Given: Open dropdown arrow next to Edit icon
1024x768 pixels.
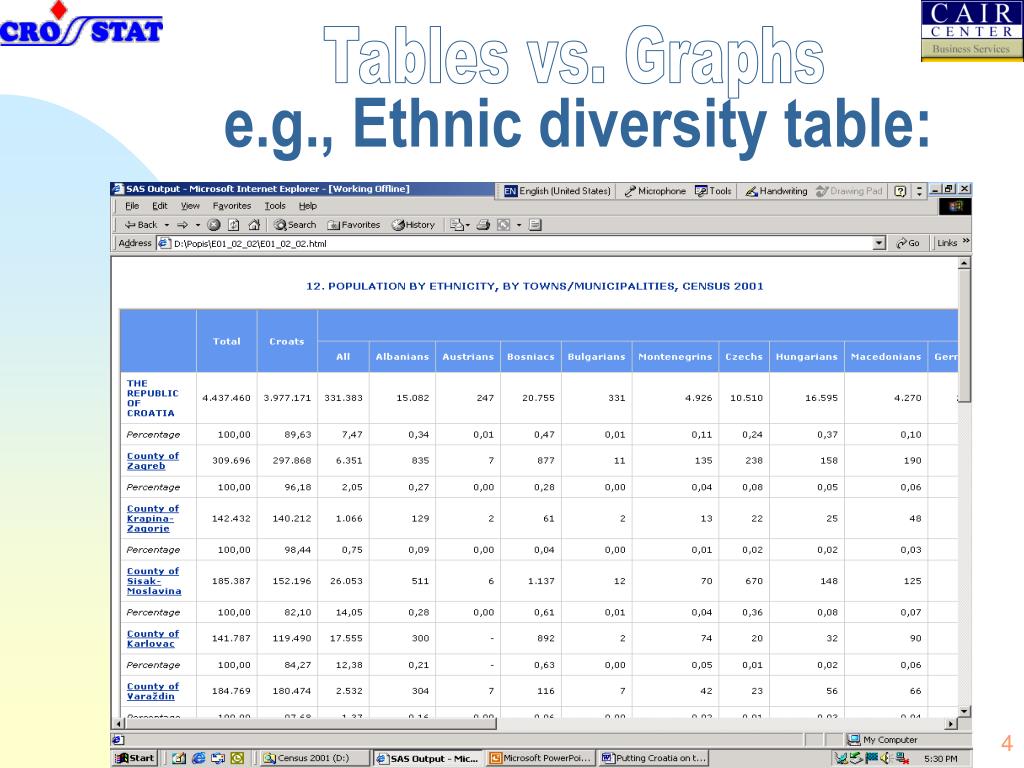Looking at the screenshot, I should coord(519,225).
